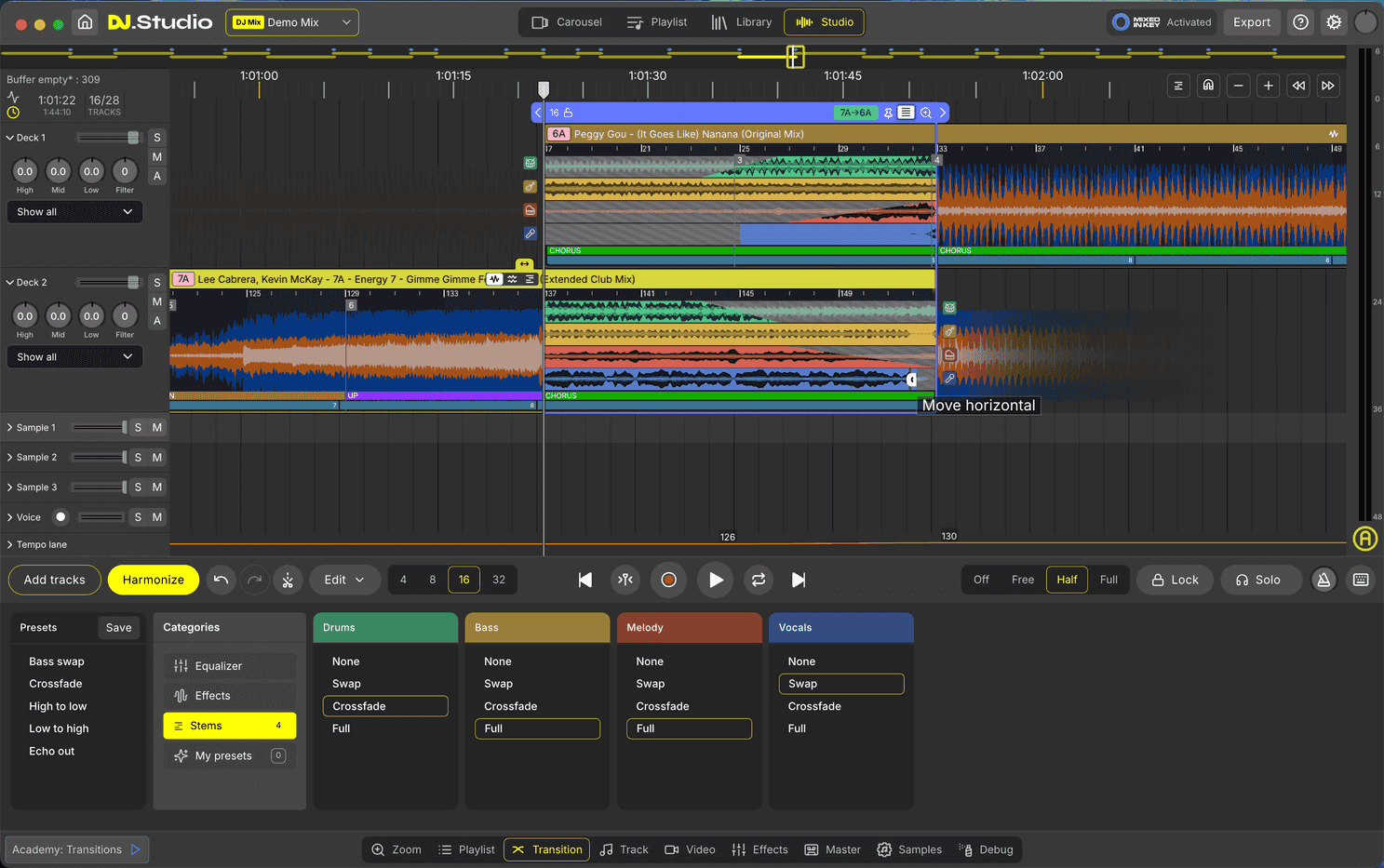
Task: Open the Demo Mix dropdown
Action: 292,22
